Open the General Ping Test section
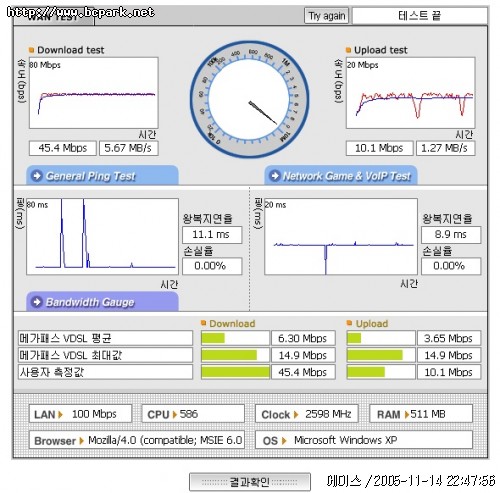This screenshot has width=500, height=493. [102, 175]
